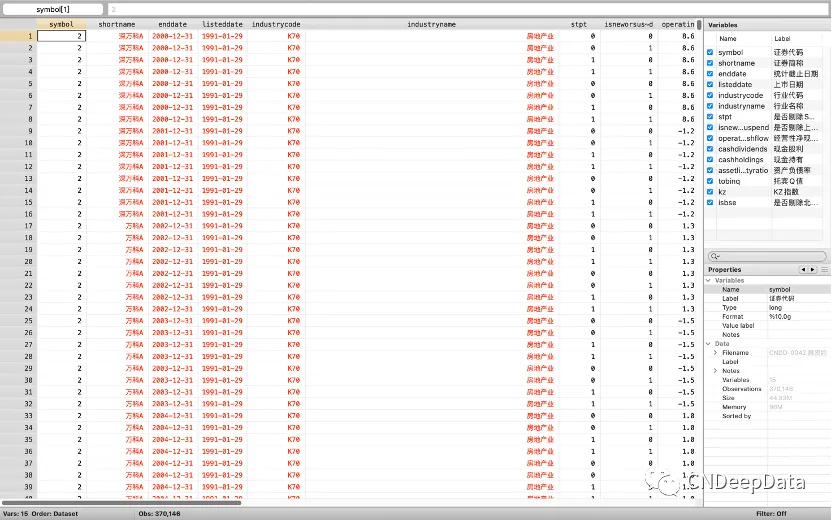
Task: Click the cell value edit box at top
Action: point(469,9)
